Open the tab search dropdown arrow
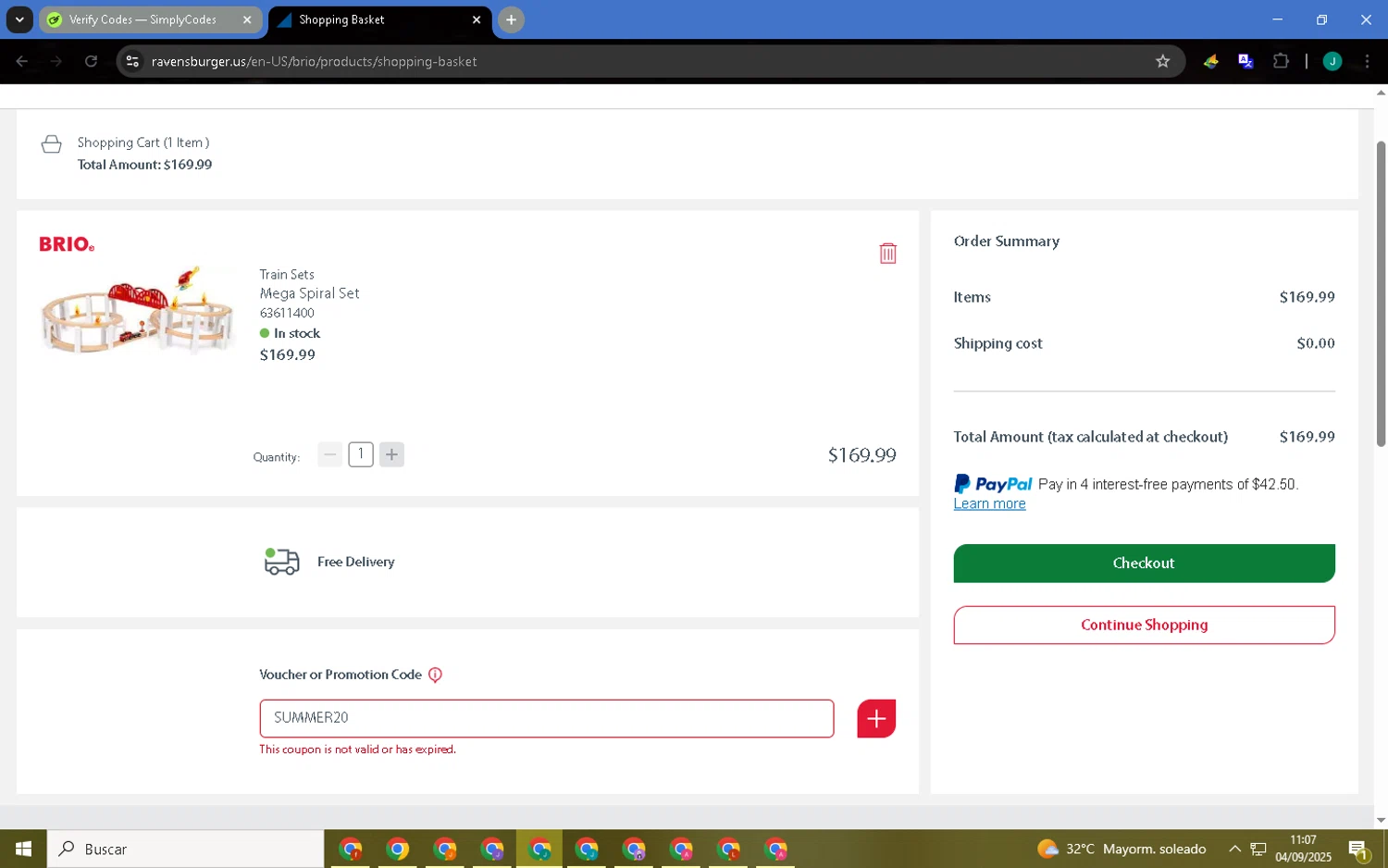This screenshot has height=868, width=1388. point(19,19)
